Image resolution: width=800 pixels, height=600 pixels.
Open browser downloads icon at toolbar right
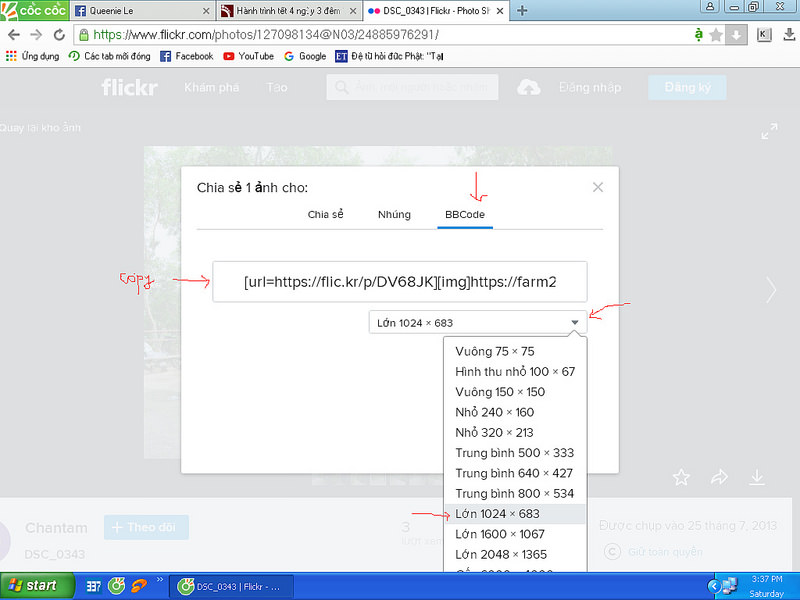pos(788,35)
